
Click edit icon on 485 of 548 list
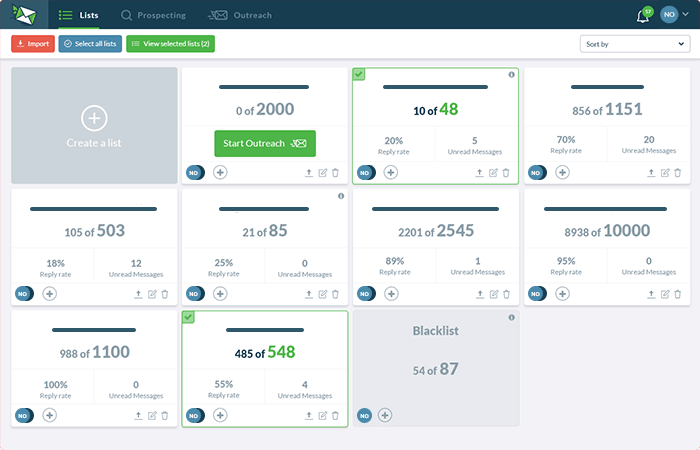pyautogui.click(x=323, y=415)
